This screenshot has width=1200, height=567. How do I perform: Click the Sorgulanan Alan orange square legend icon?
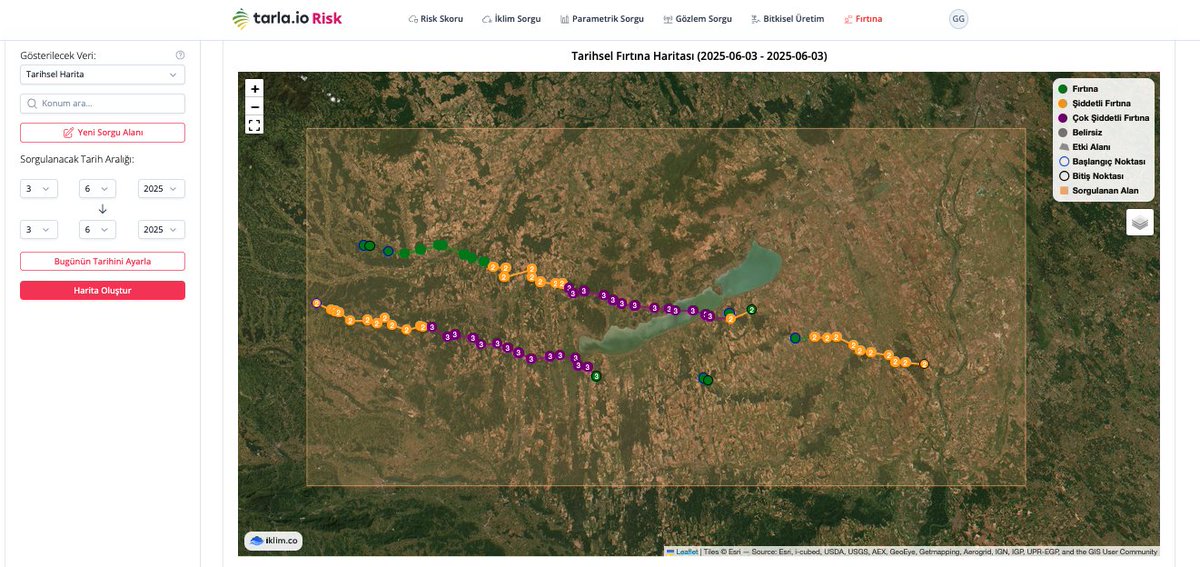click(1063, 190)
